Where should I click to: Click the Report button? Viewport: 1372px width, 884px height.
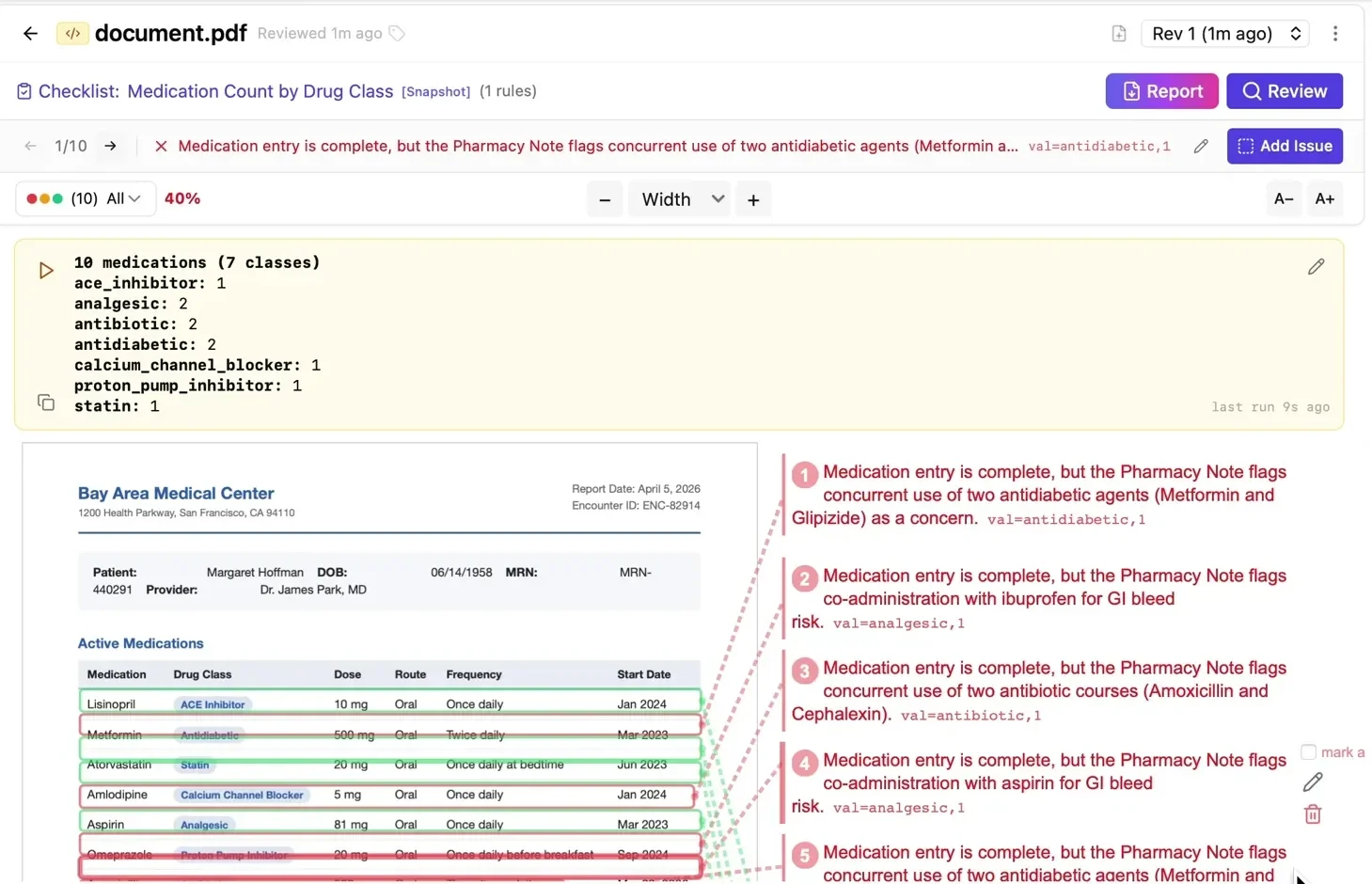pos(1161,91)
